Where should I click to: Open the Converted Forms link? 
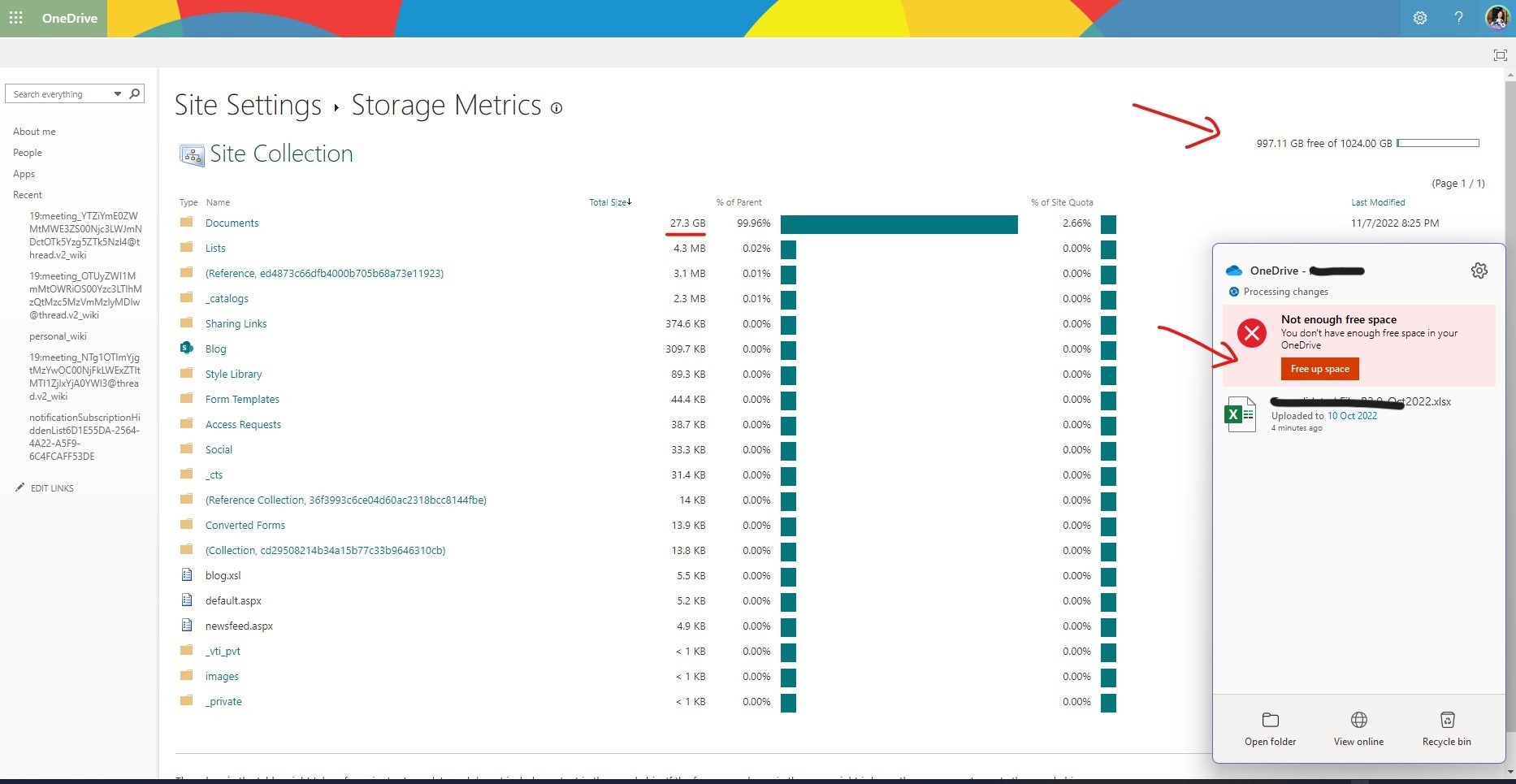pos(245,526)
